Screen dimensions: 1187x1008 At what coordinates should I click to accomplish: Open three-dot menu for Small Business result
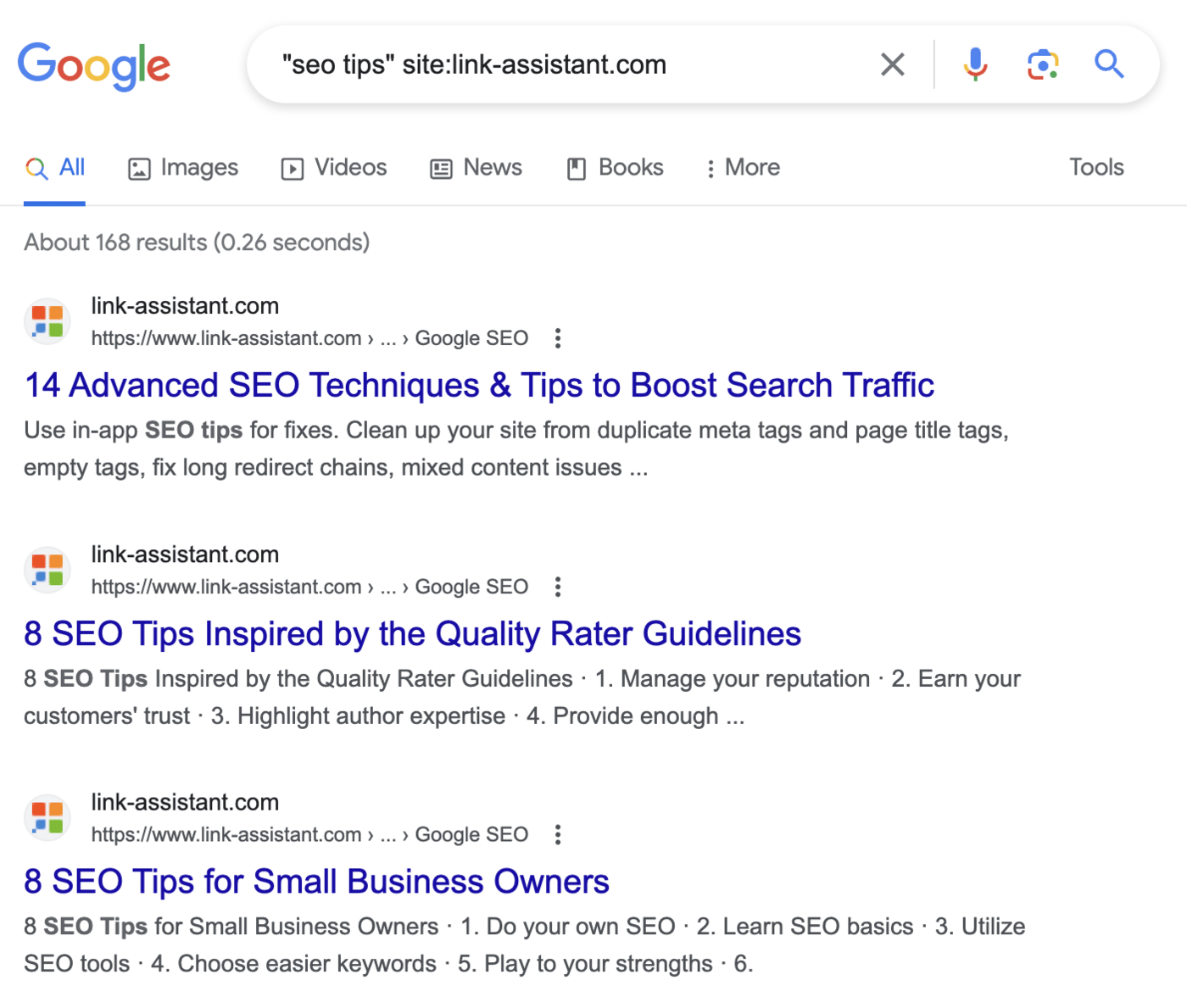point(557,835)
